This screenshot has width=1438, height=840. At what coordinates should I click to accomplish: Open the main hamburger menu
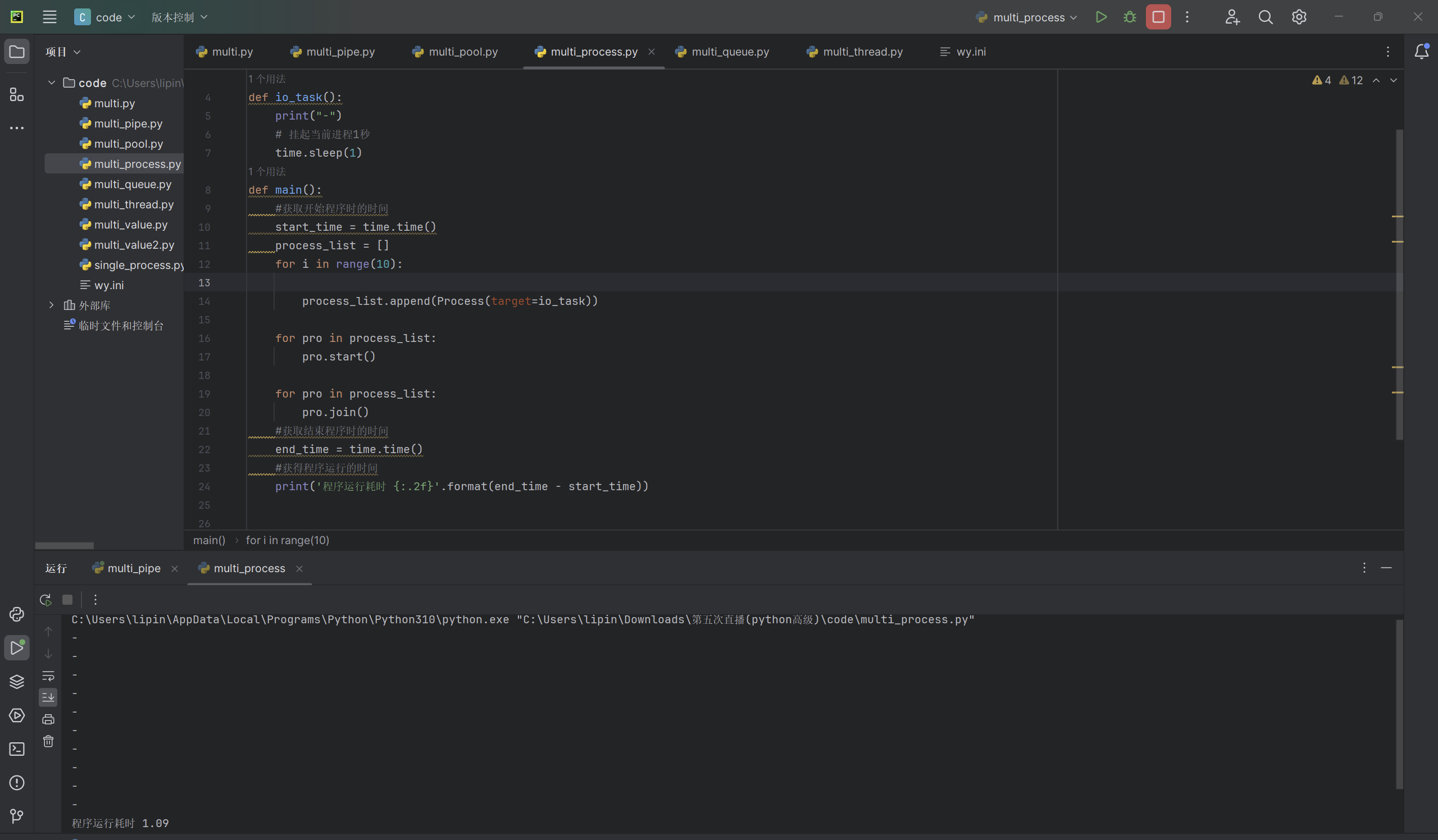tap(49, 17)
